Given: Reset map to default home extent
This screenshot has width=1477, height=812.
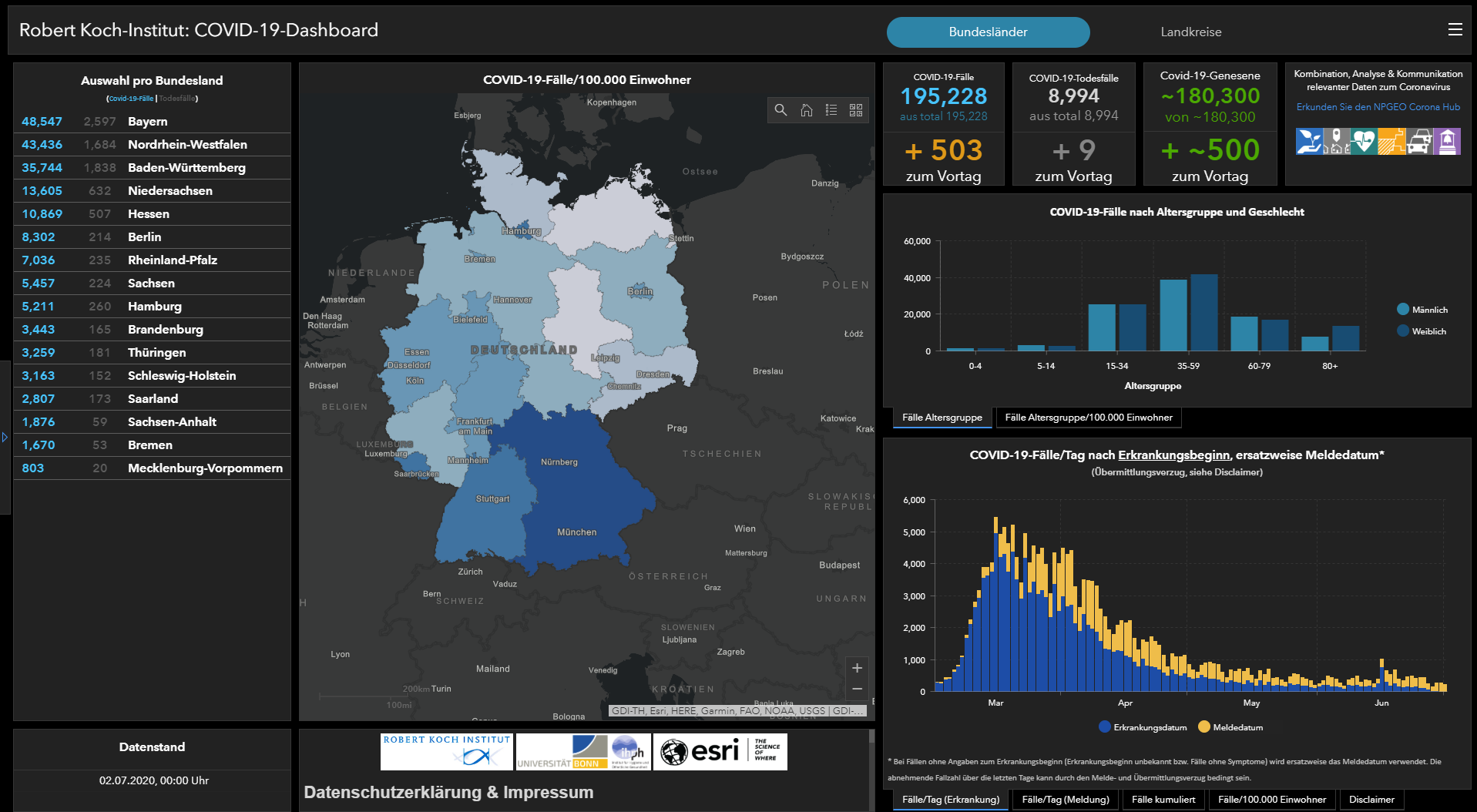Looking at the screenshot, I should point(806,110).
